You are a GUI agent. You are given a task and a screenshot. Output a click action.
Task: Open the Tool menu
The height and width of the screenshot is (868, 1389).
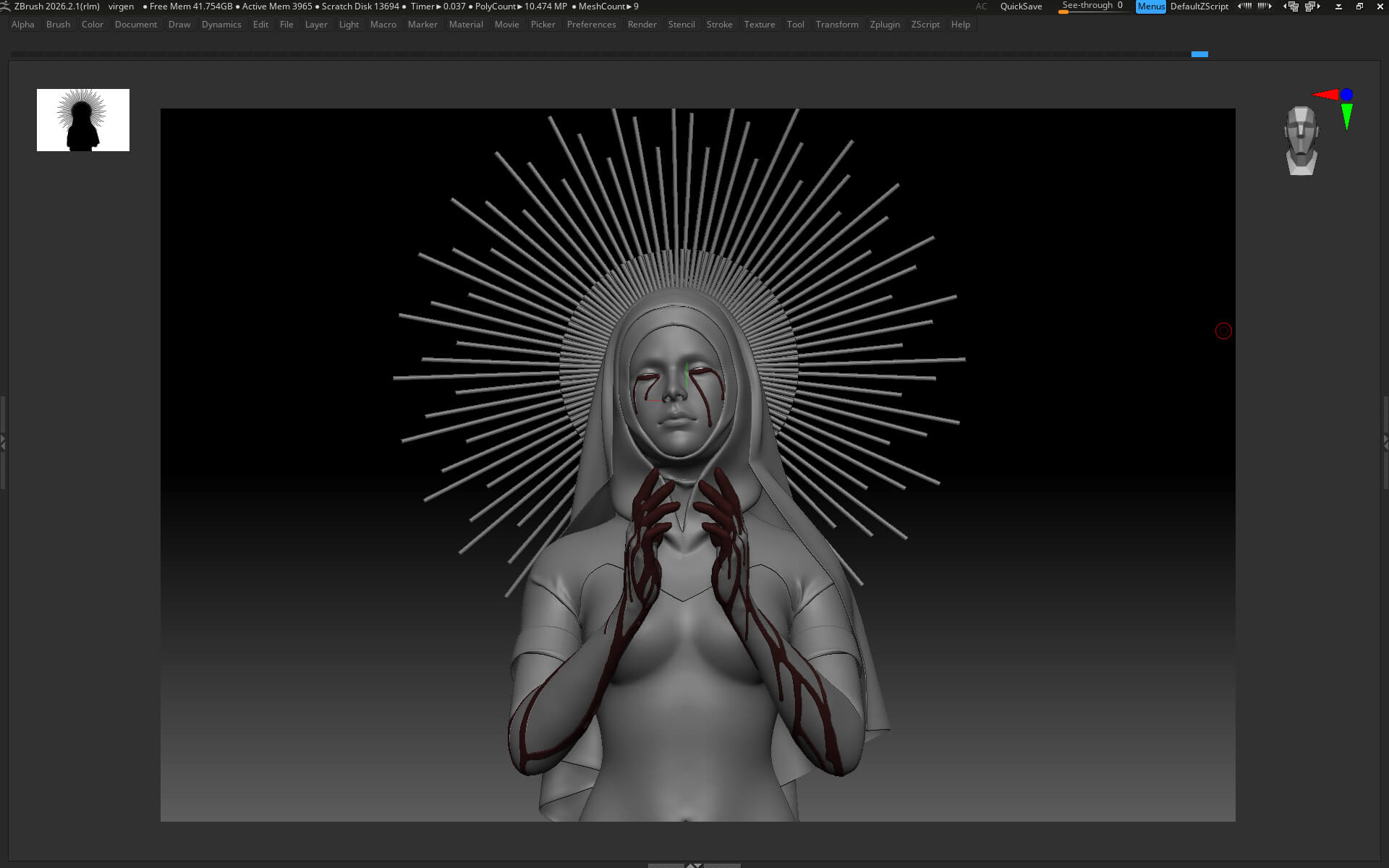[795, 25]
